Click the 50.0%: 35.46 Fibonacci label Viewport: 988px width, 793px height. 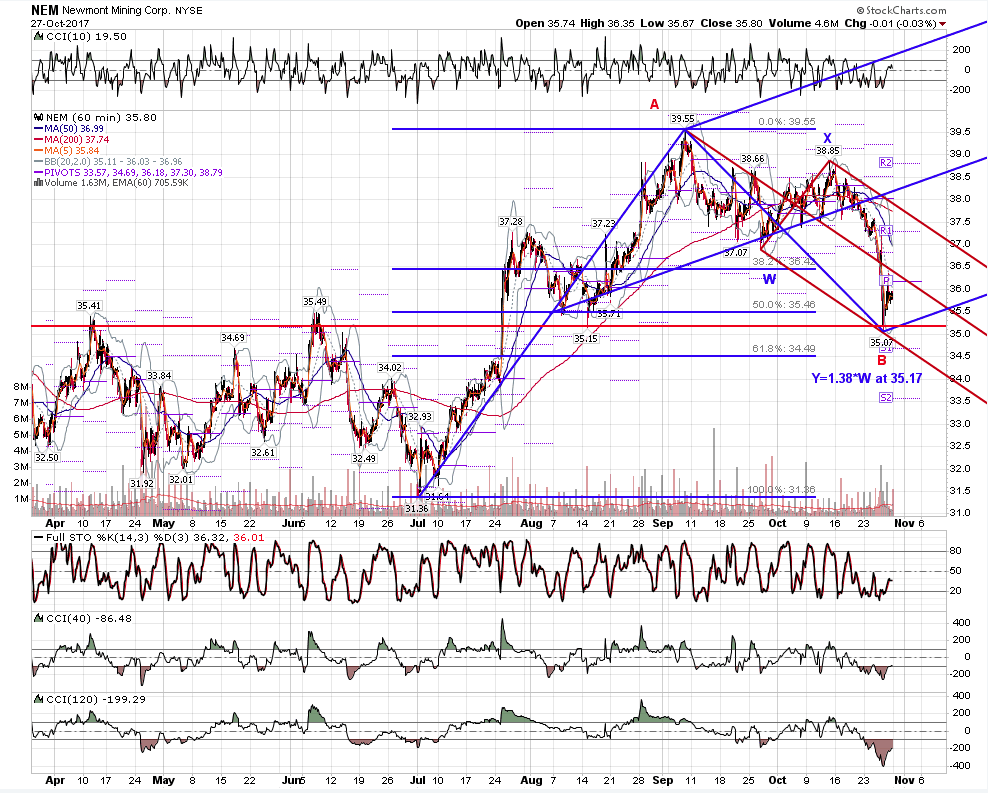tap(784, 304)
